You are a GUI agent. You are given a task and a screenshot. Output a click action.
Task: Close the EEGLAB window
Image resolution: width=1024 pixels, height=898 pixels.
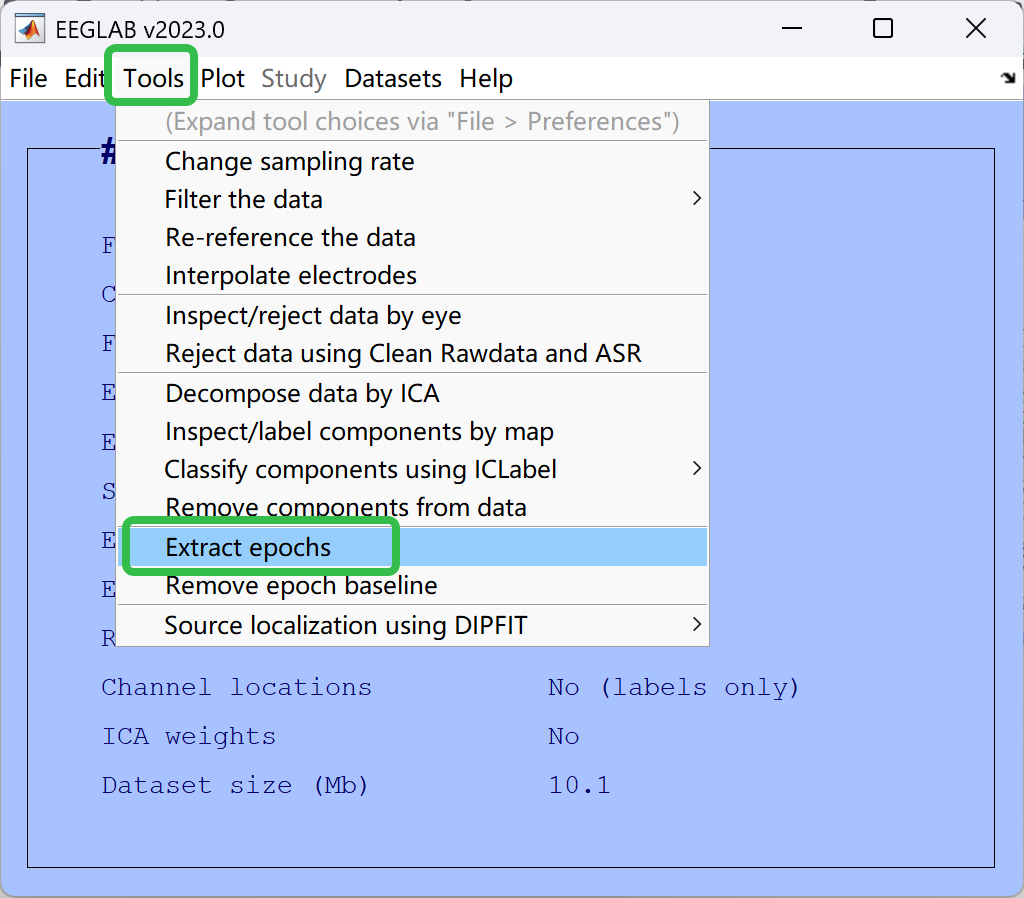pyautogui.click(x=976, y=29)
